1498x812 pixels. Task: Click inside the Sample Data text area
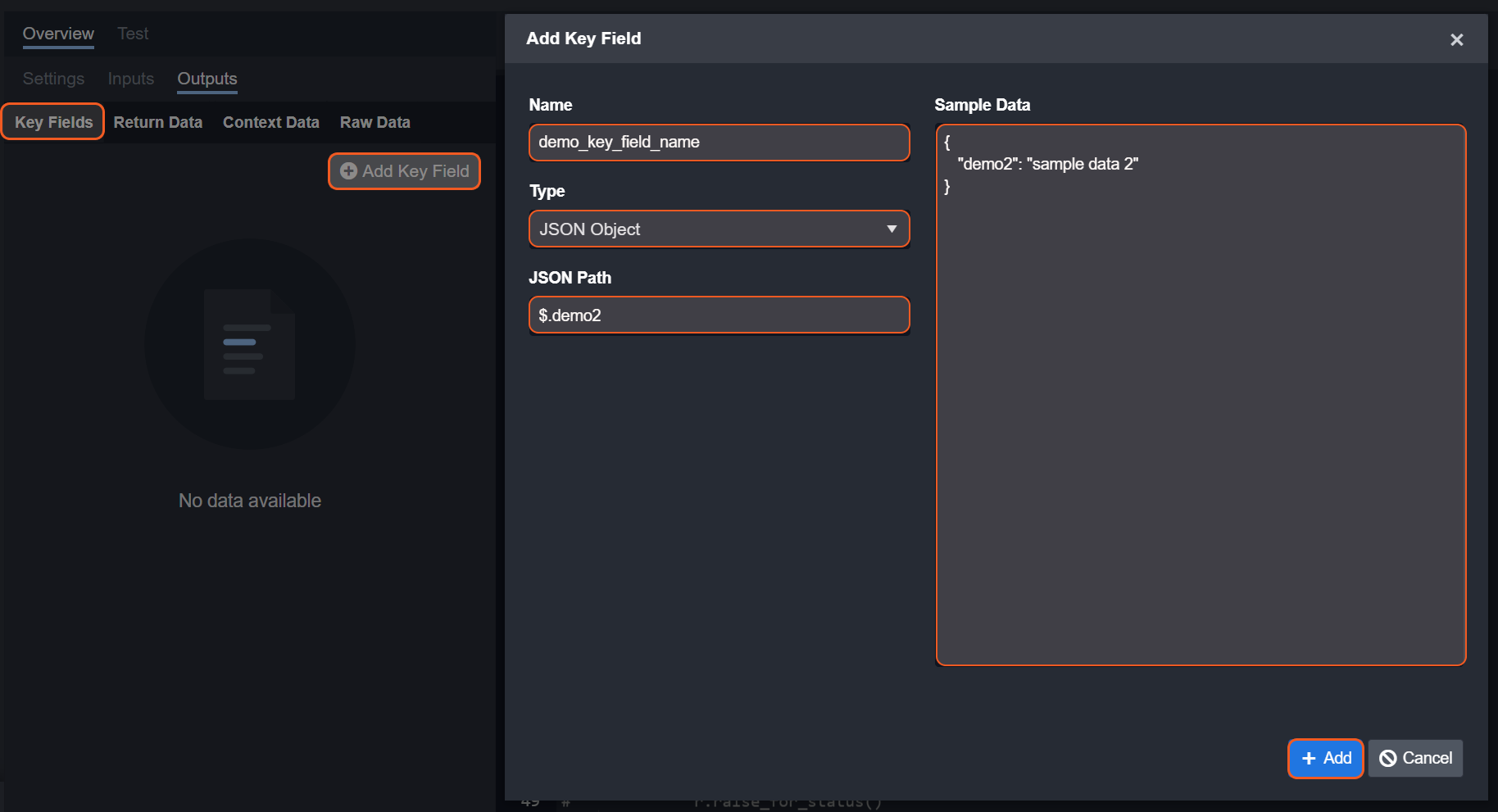tap(1200, 410)
